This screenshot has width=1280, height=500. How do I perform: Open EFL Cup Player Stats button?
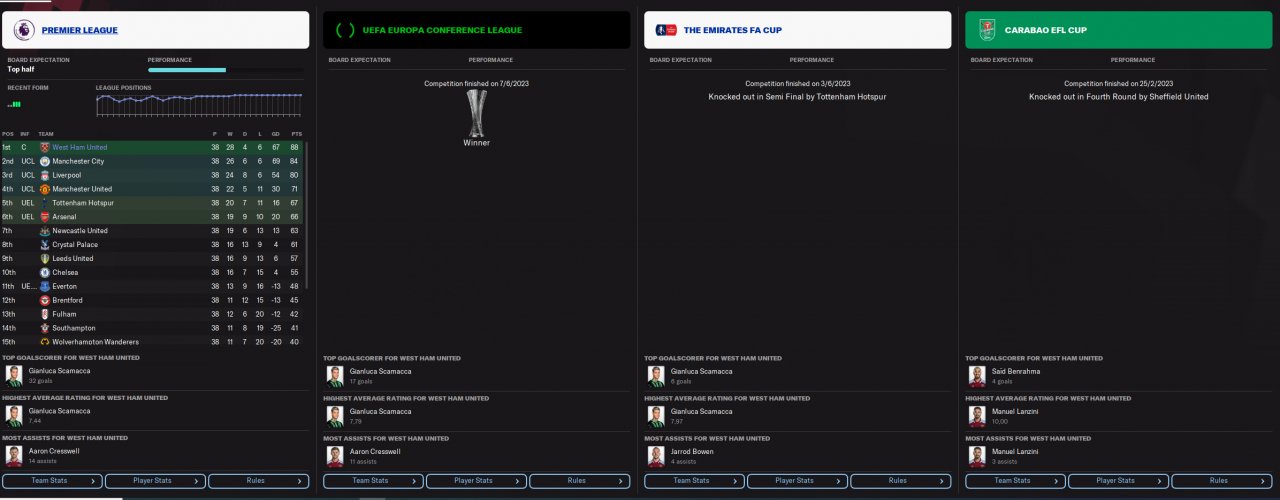tap(1118, 481)
